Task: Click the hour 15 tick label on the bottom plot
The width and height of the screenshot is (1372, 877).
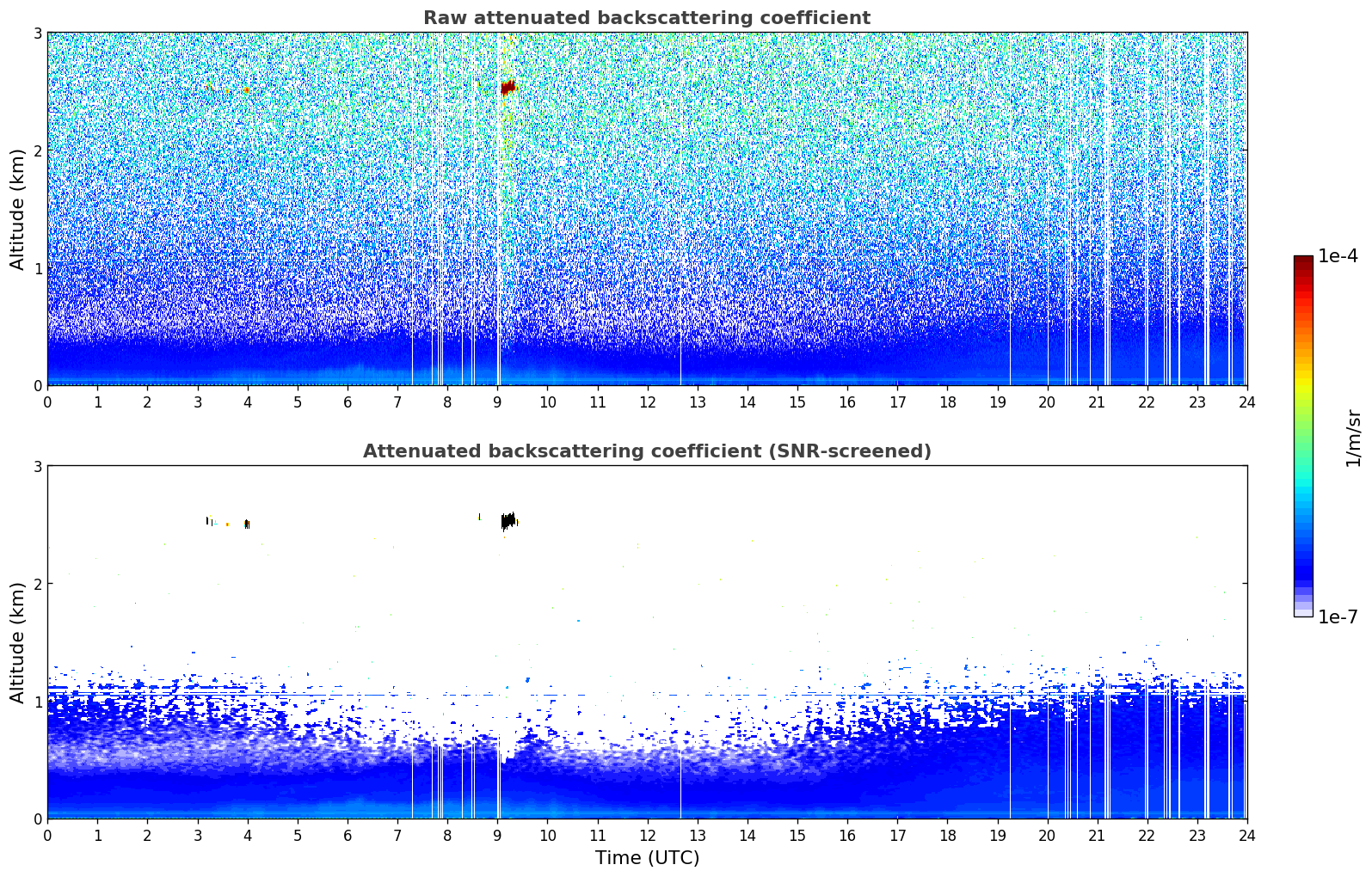Action: [x=797, y=835]
